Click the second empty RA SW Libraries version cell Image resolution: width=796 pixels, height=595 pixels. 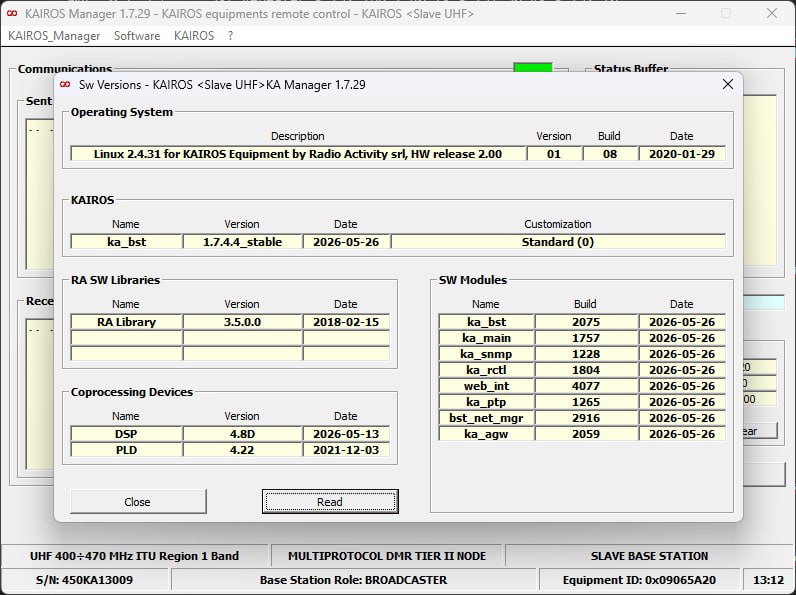tap(242, 354)
